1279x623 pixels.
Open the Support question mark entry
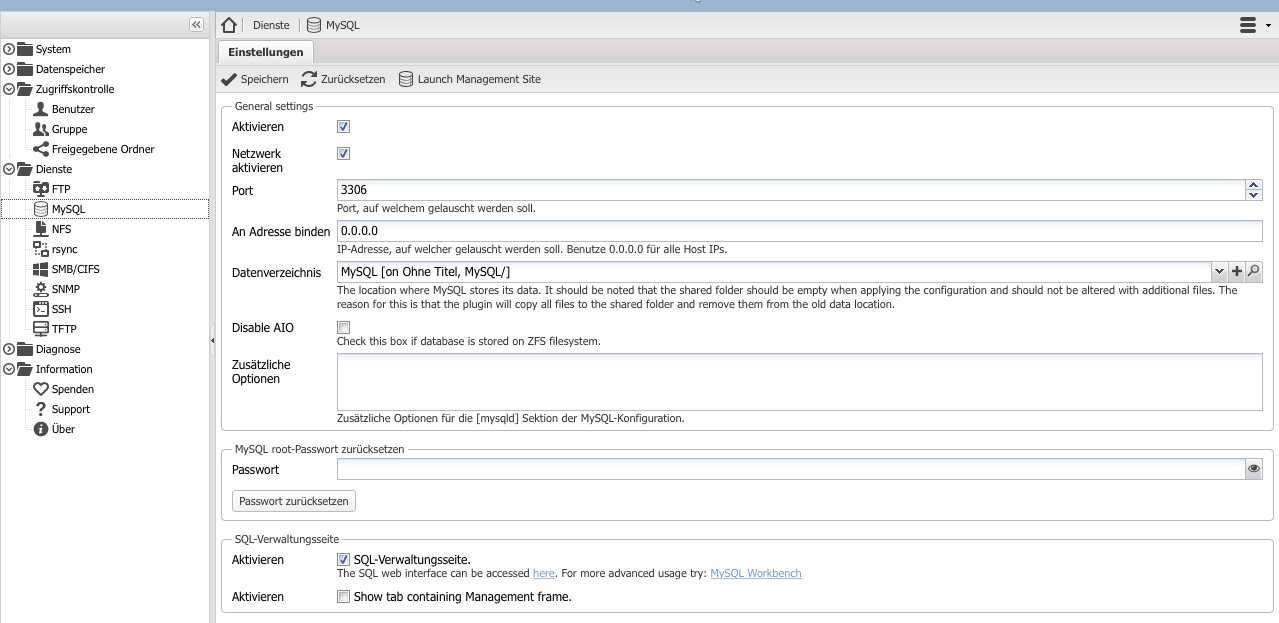[x=41, y=409]
